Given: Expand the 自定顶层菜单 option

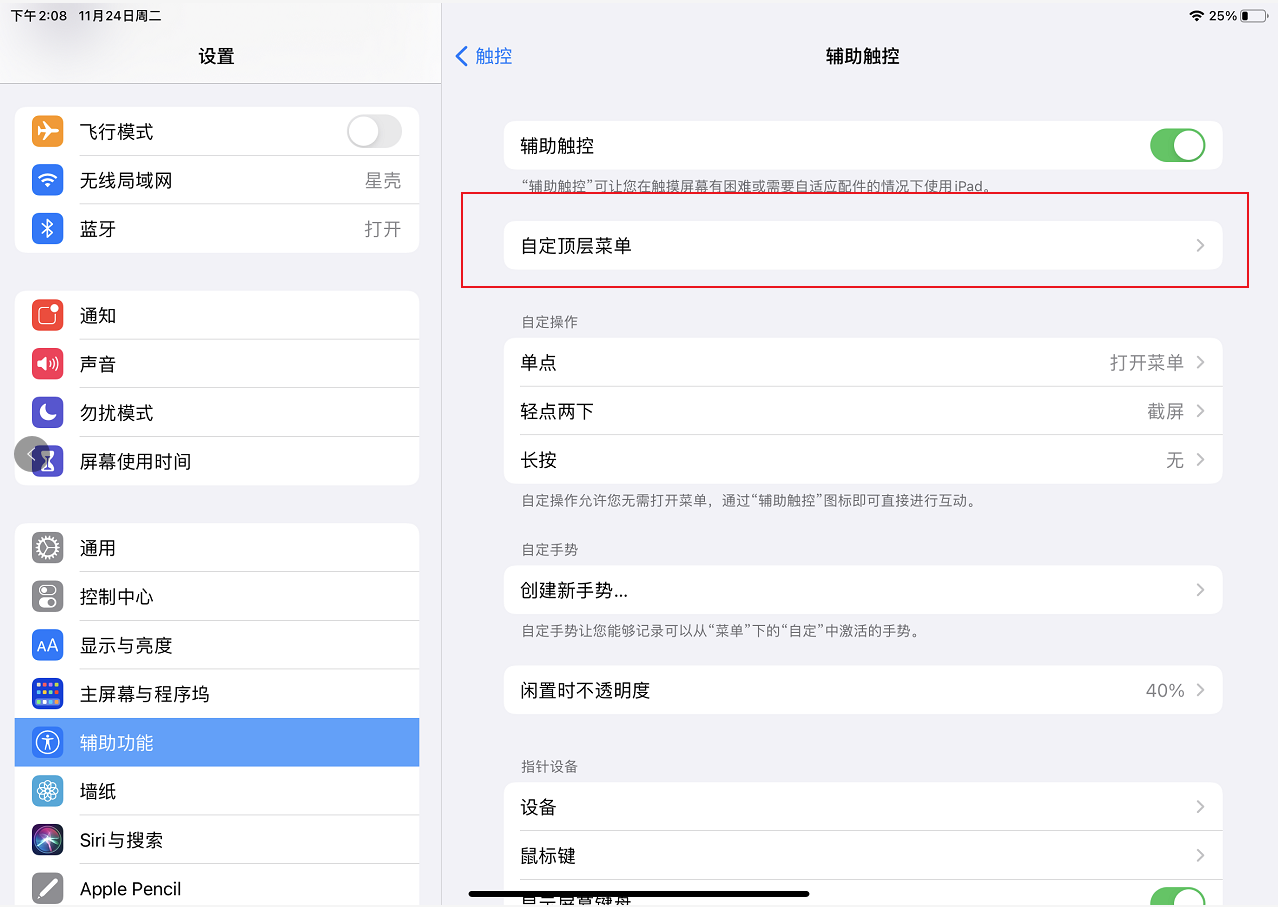Looking at the screenshot, I should 862,245.
